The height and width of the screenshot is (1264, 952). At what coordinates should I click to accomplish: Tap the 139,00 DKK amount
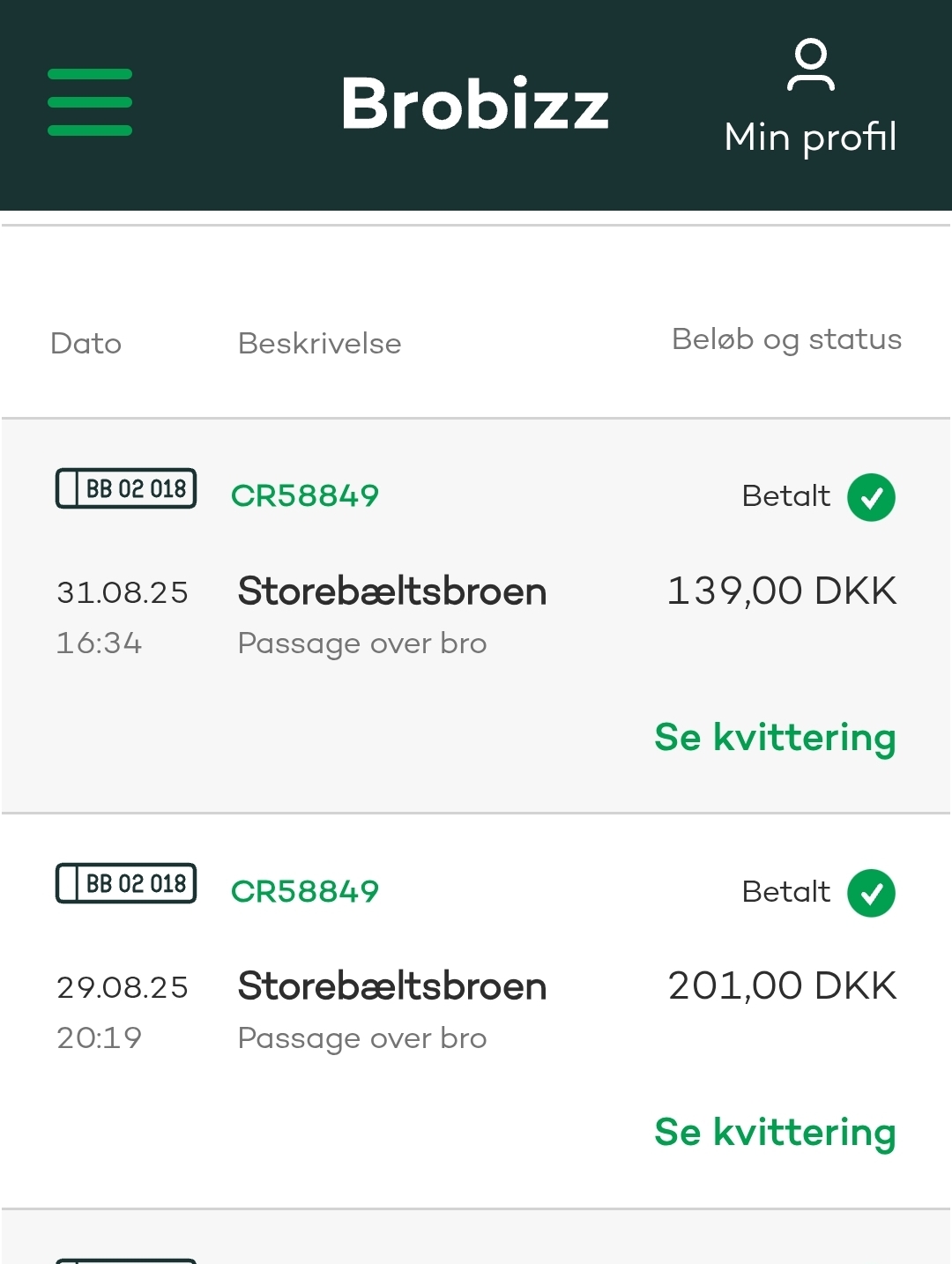click(782, 591)
